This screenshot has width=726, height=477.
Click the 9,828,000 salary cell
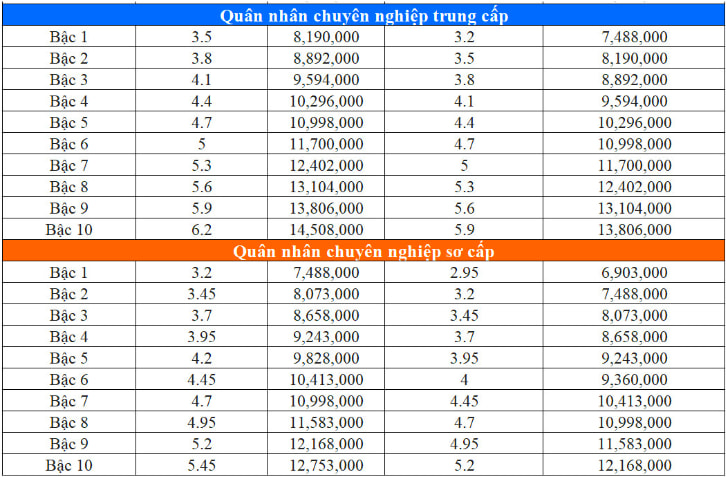329,358
